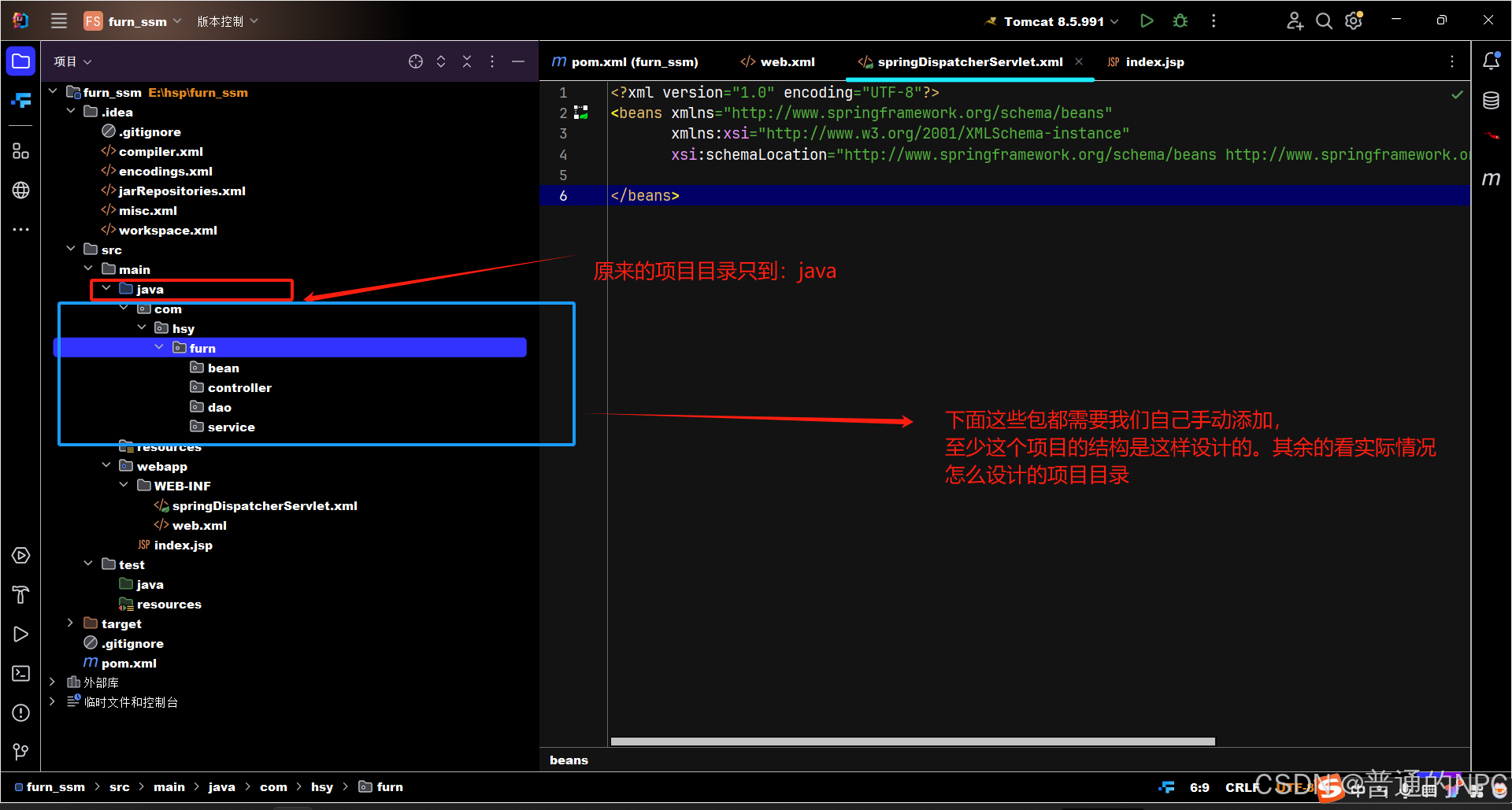Select the controller package
The height and width of the screenshot is (810, 1512).
pos(239,387)
